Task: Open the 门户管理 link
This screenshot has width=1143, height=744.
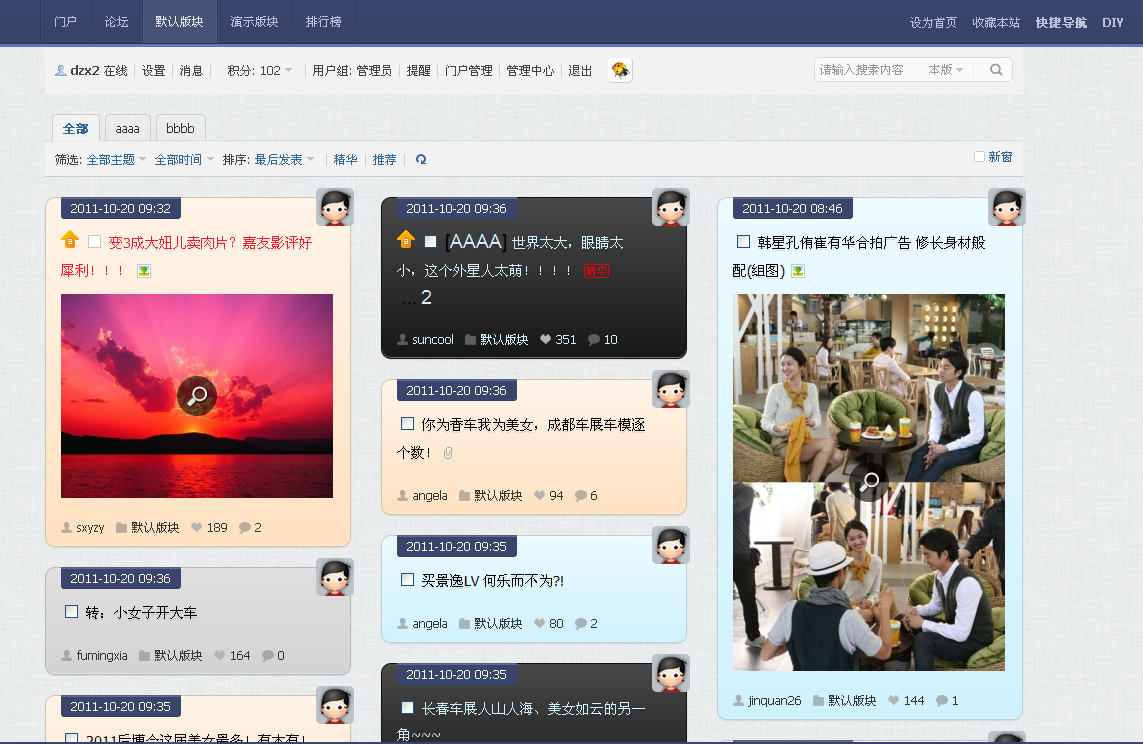Action: (x=469, y=71)
